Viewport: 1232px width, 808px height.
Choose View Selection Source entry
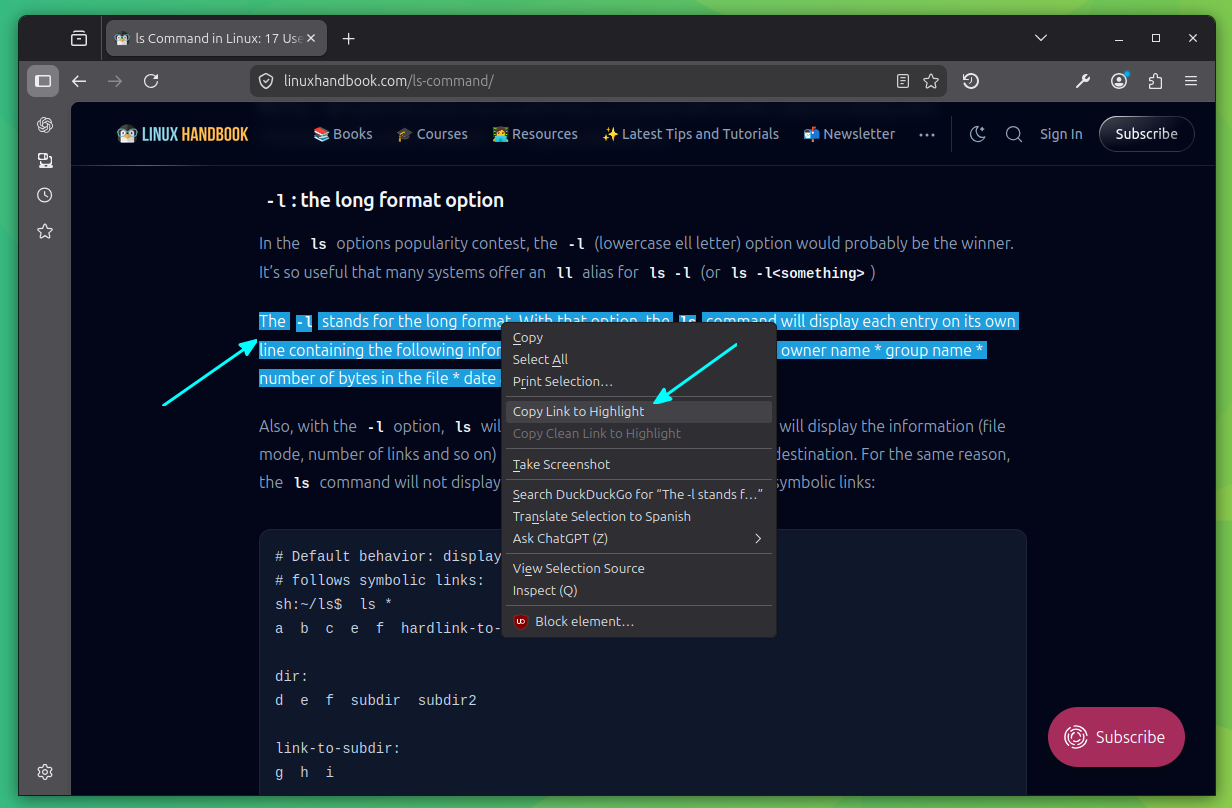639,569
